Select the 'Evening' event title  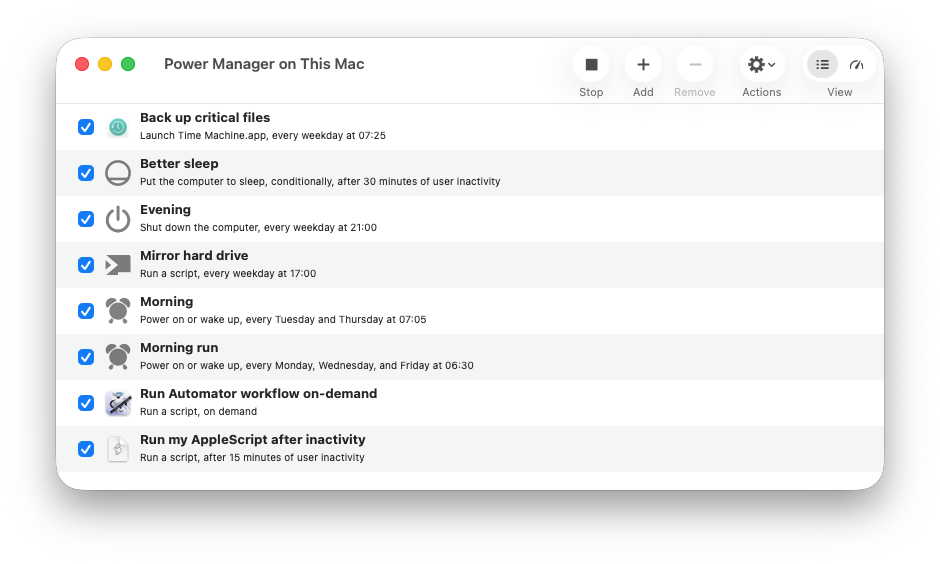pyautogui.click(x=165, y=210)
